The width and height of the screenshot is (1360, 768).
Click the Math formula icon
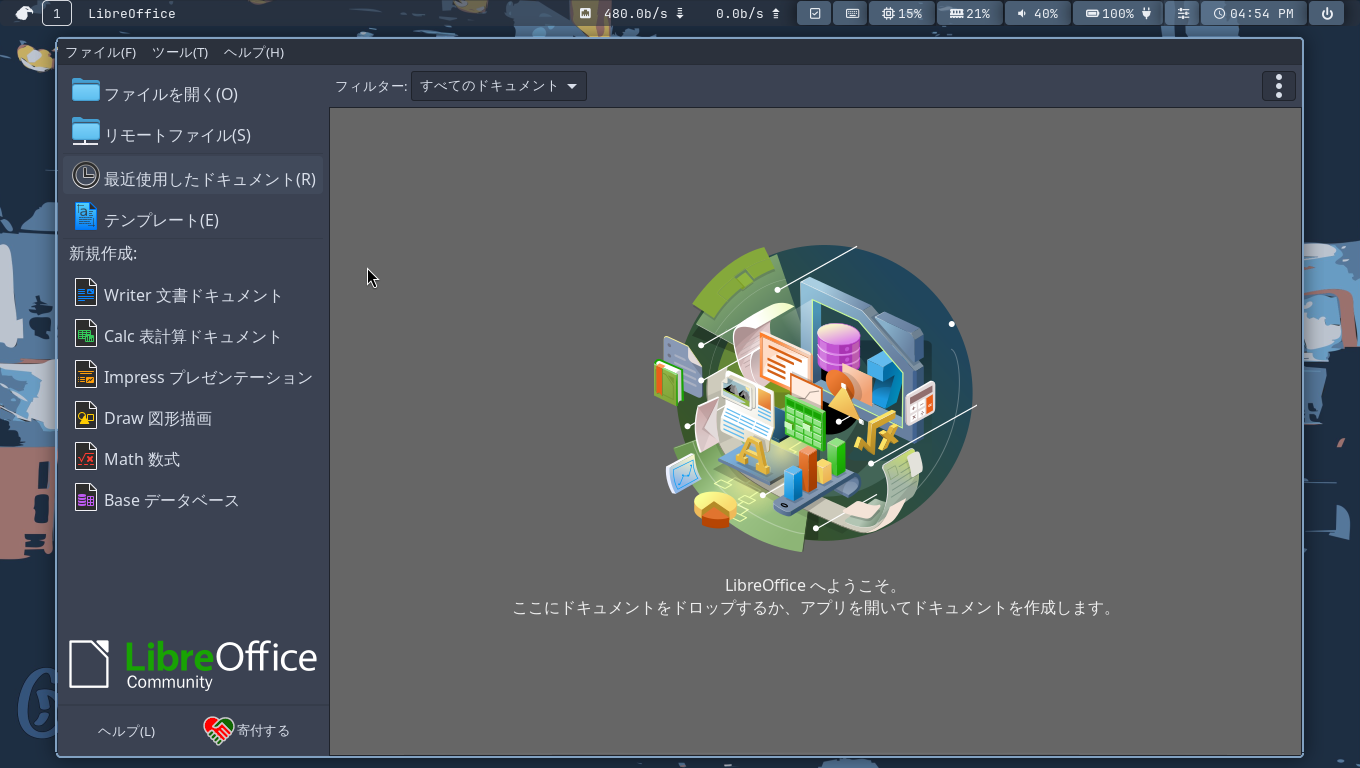[x=86, y=457]
